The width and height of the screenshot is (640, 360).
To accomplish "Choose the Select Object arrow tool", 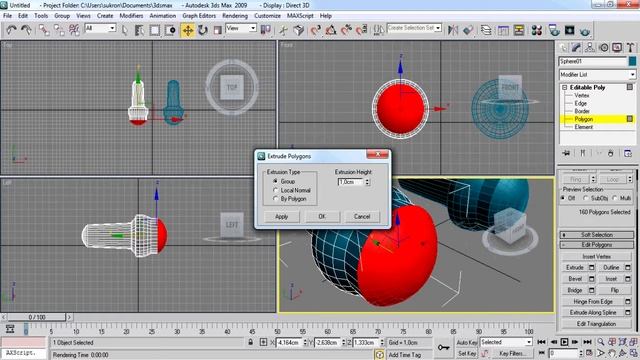I will 124,30.
